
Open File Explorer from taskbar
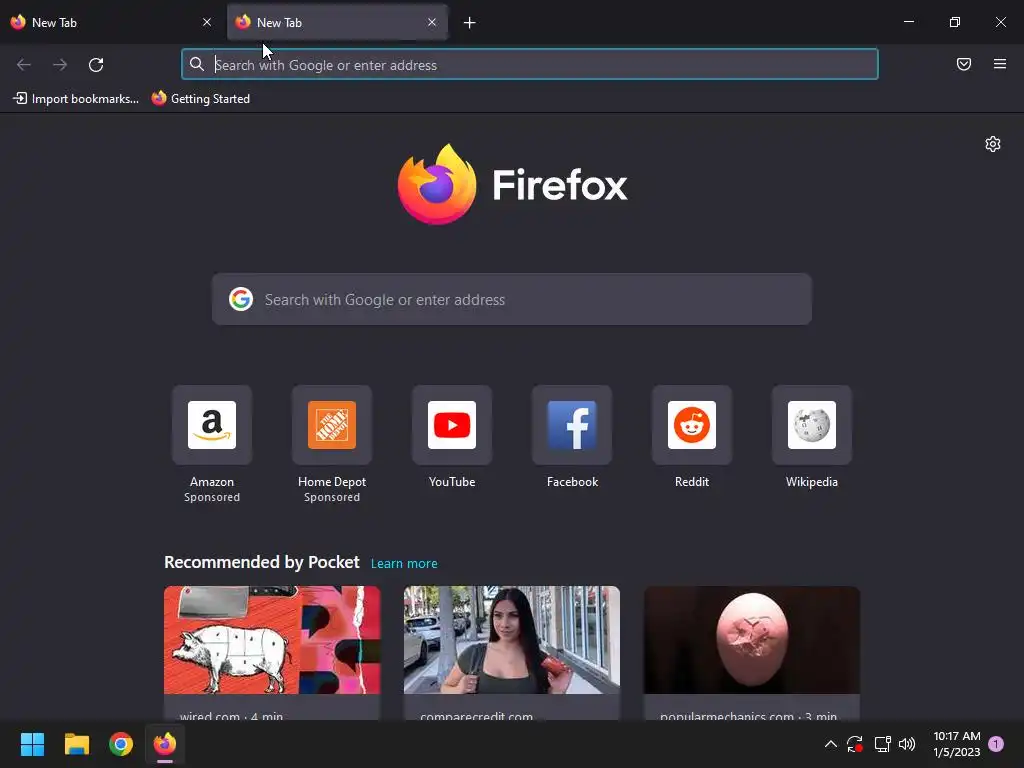[76, 744]
